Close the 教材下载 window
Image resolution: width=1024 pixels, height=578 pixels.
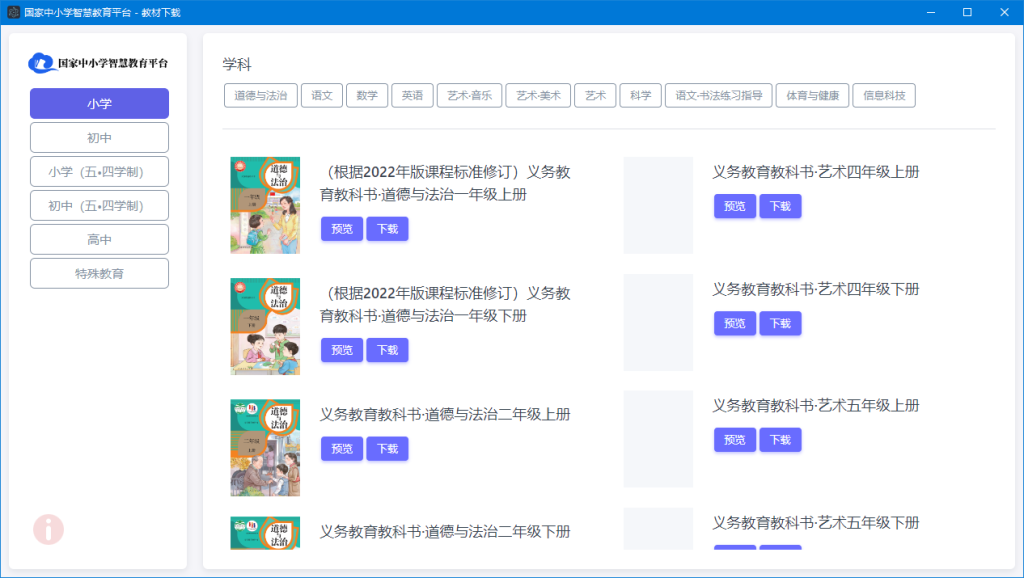[1004, 12]
